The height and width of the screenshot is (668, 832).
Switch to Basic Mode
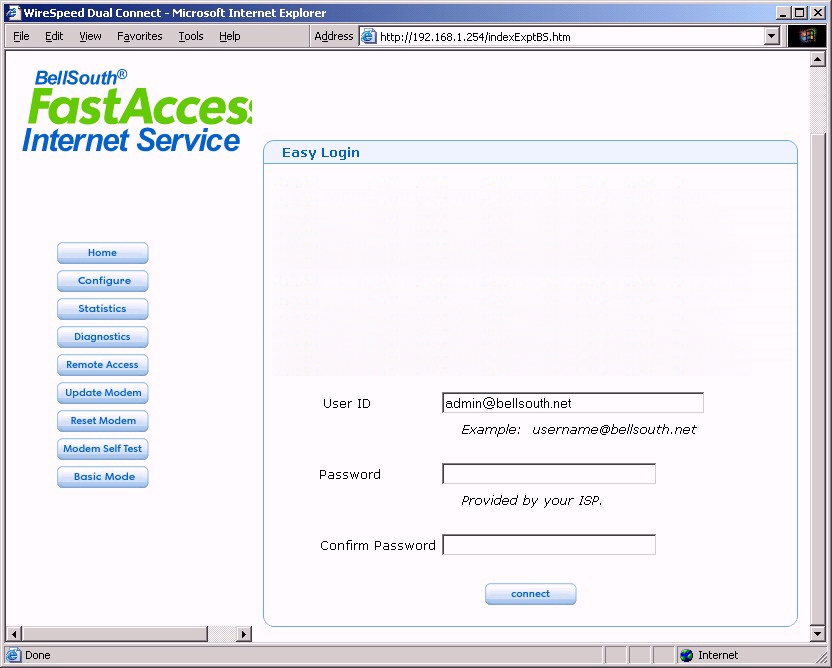pyautogui.click(x=102, y=477)
